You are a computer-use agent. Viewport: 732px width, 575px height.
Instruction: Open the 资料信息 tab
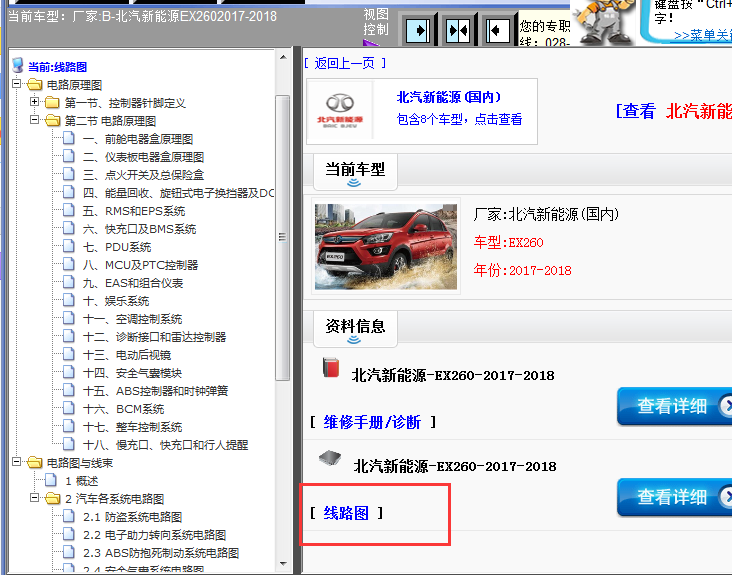point(355,329)
